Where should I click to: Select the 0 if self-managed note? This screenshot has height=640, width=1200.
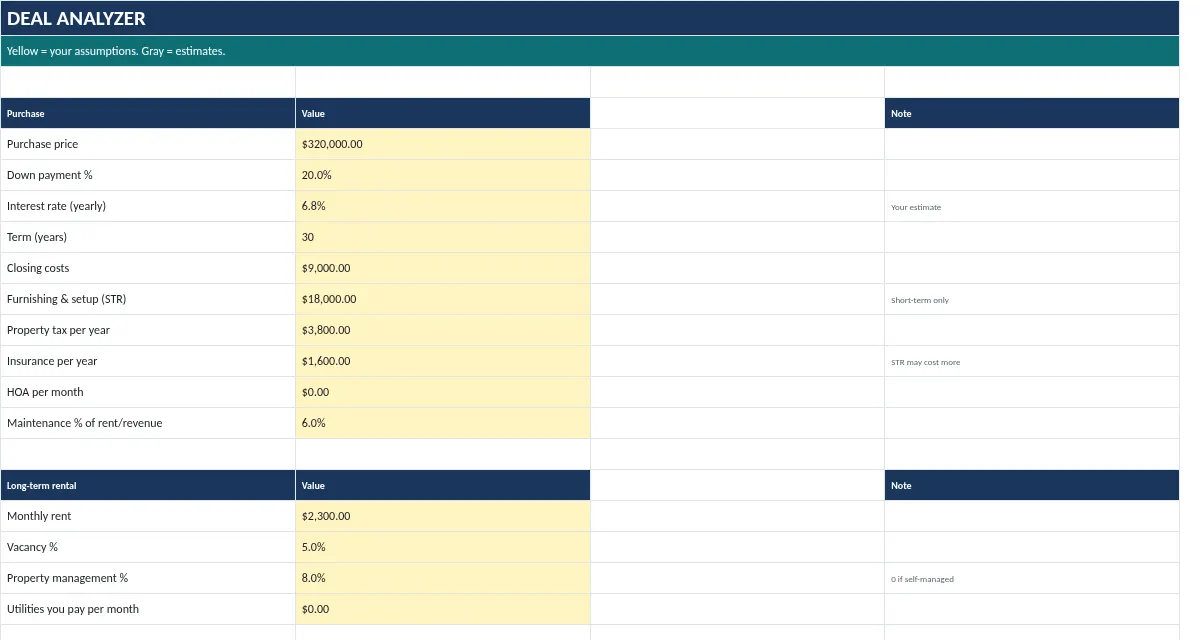pyautogui.click(x=1032, y=578)
